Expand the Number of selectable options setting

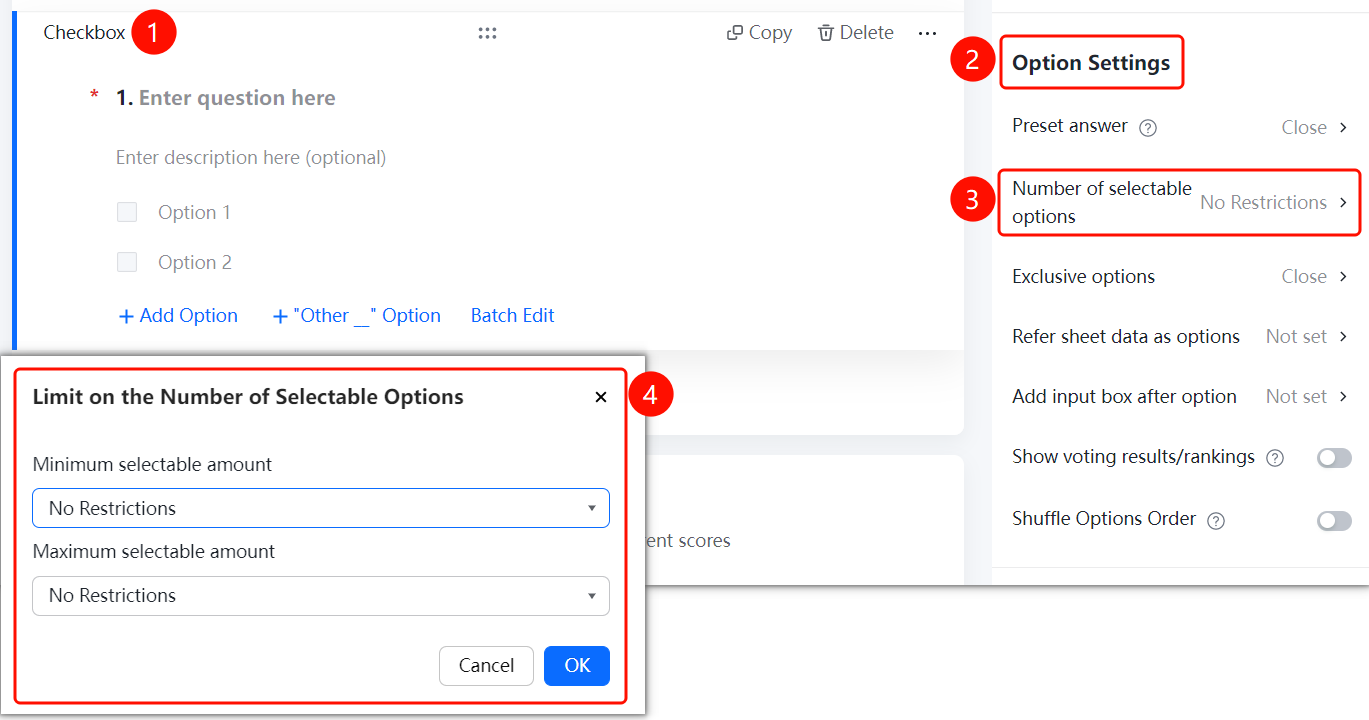[1180, 202]
